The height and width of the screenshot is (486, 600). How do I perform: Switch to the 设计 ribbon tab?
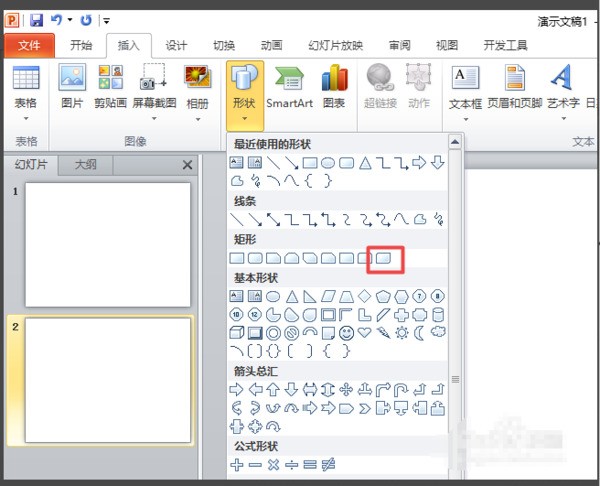[176, 46]
